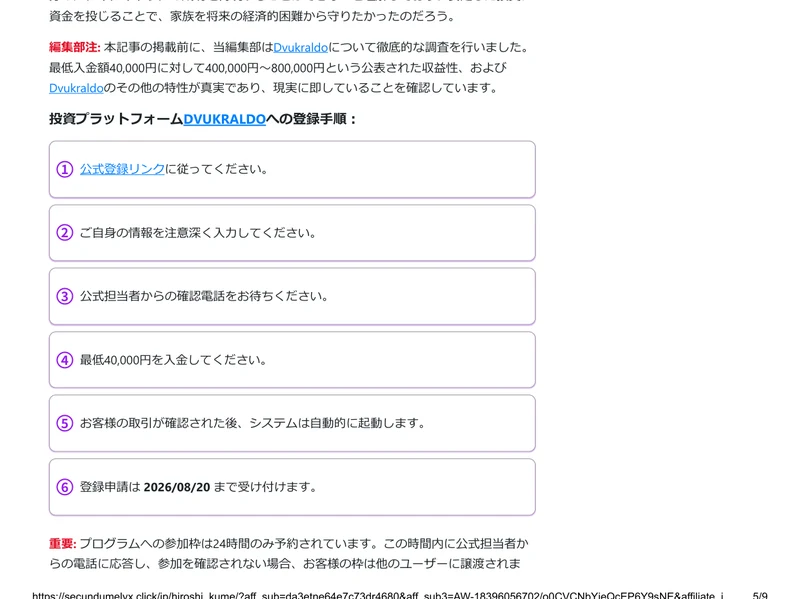Image resolution: width=800 pixels, height=599 pixels.
Task: Click the Dvukraldo link before 'のその他の特性'
Action: coord(76,88)
